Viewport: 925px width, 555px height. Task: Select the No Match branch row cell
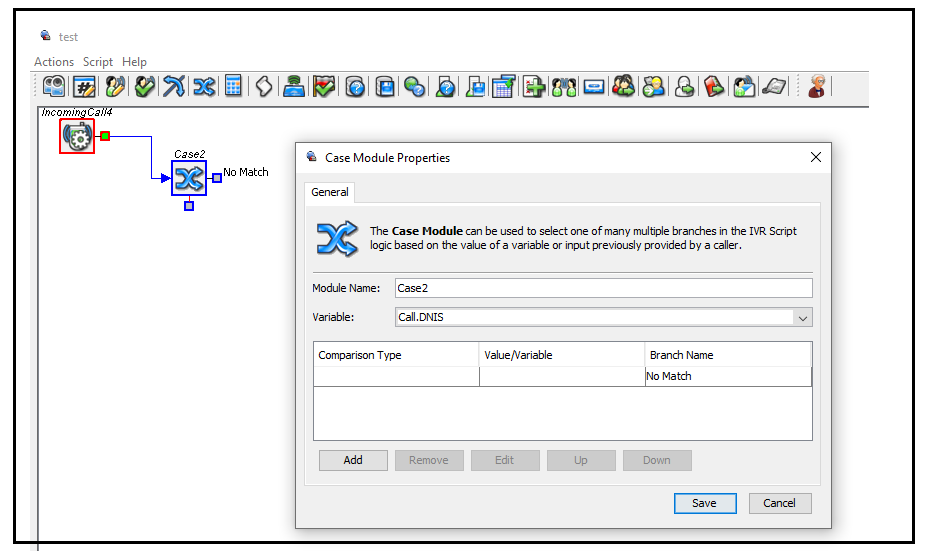pos(728,376)
